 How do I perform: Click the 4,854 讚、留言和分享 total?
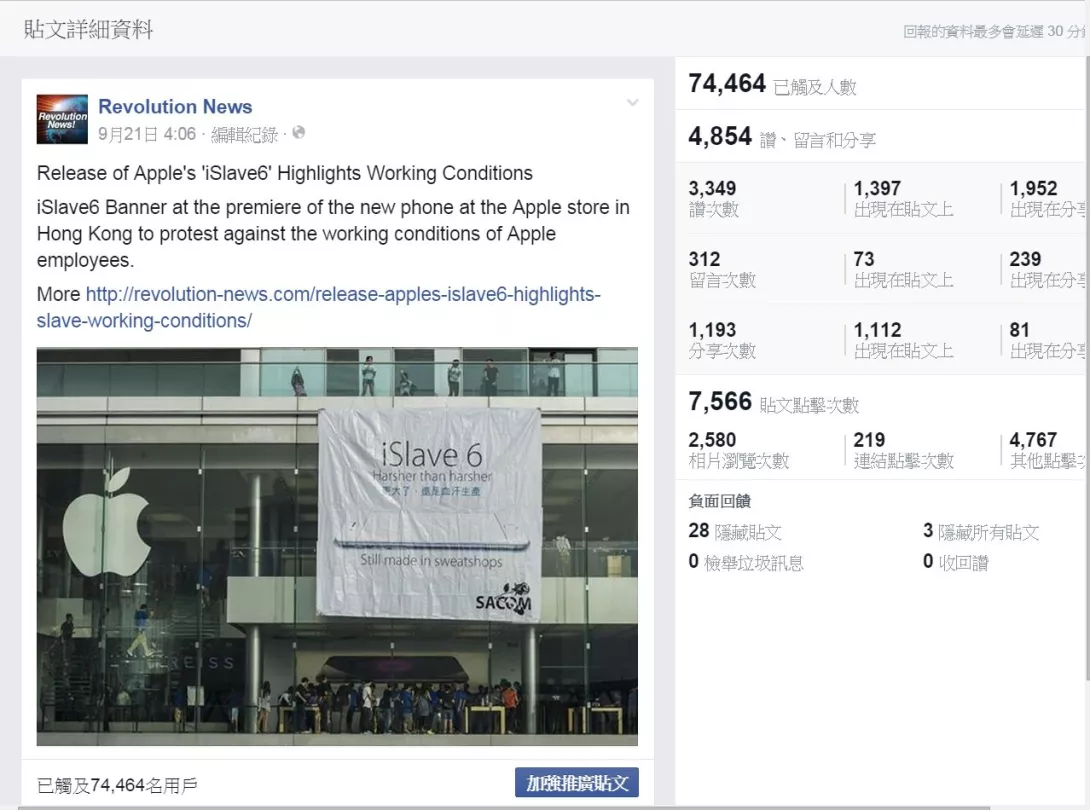click(782, 137)
